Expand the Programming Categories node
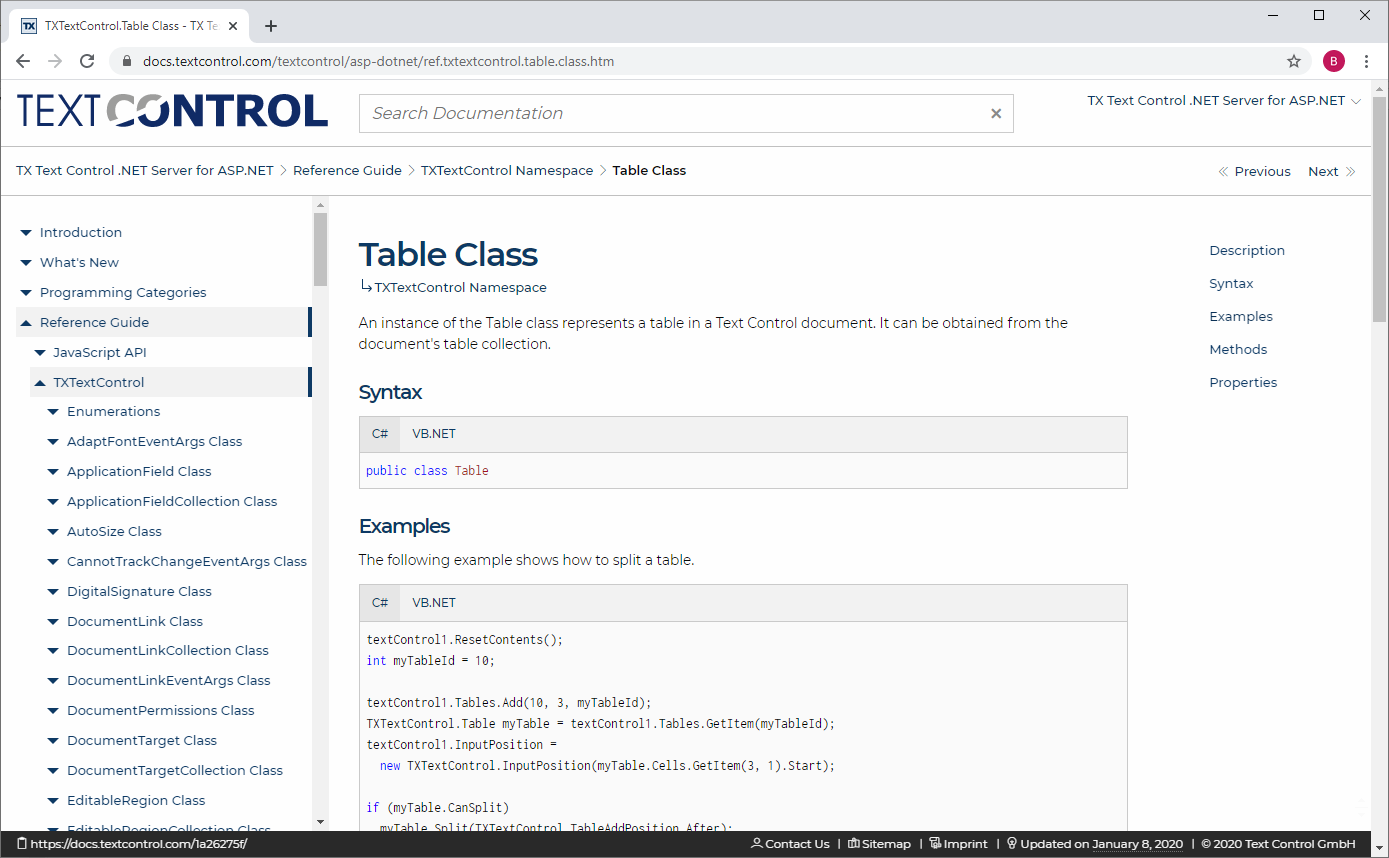The image size is (1389, 858). pos(26,293)
